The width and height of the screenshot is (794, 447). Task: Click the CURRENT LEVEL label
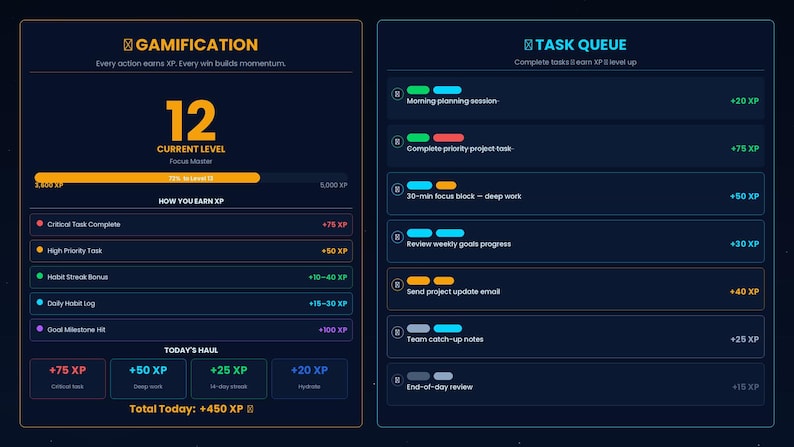191,149
